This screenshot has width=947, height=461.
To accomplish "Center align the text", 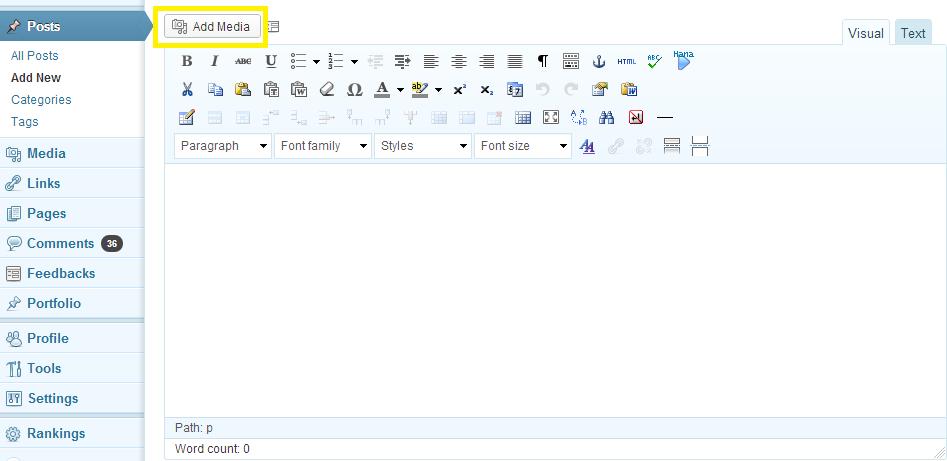I will click(459, 61).
